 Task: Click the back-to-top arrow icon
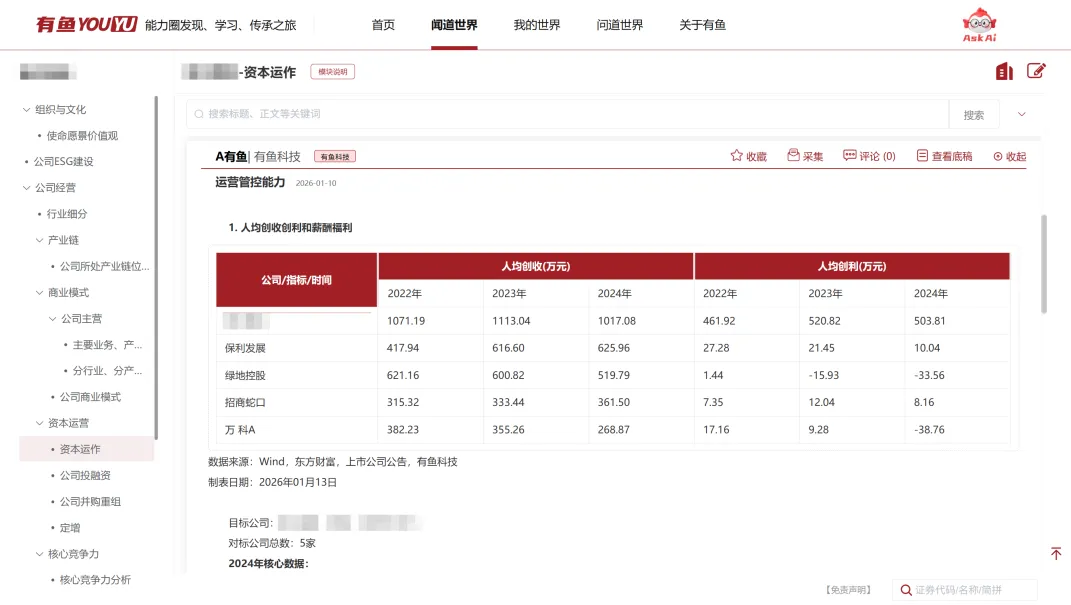point(1056,553)
